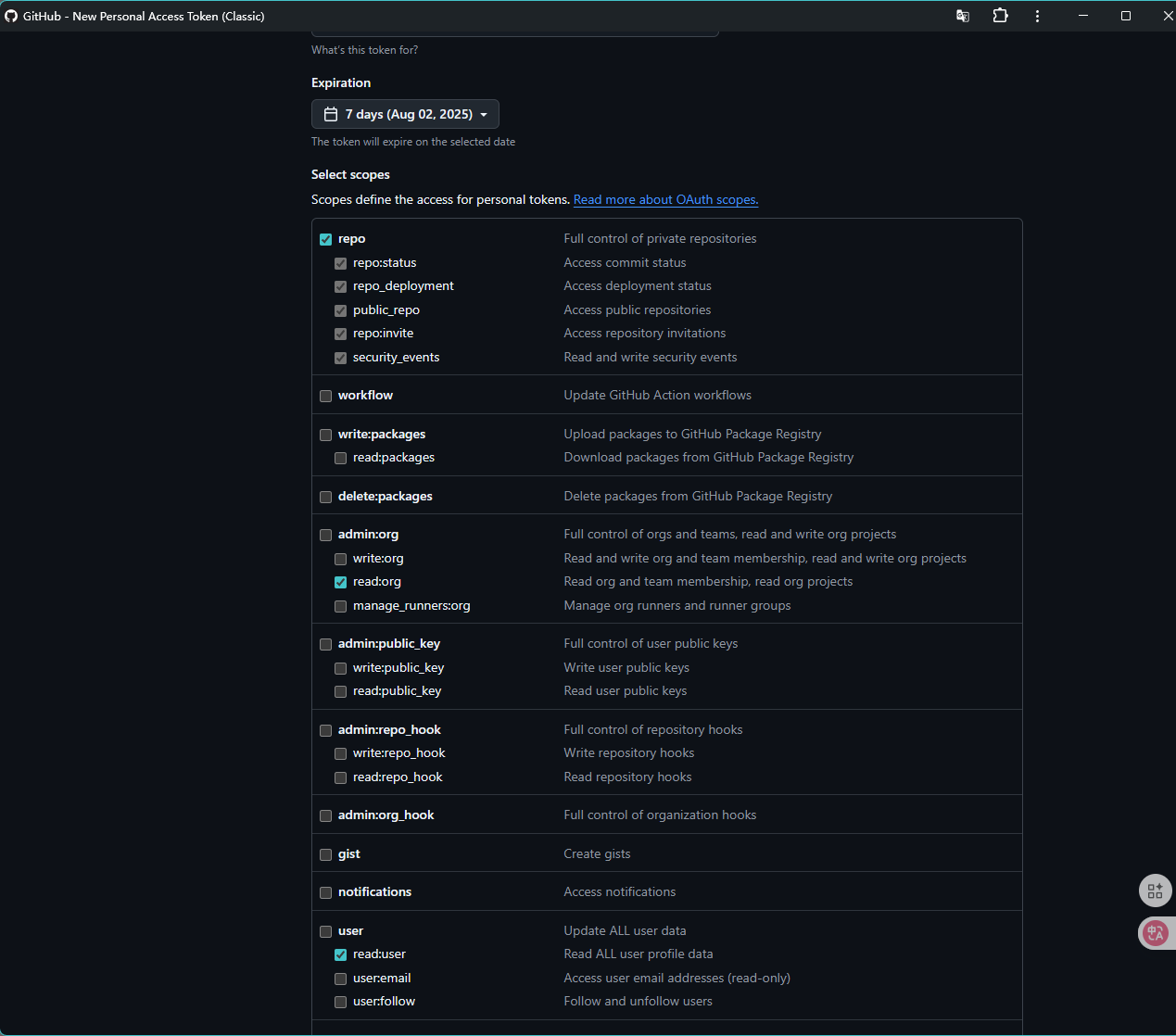Check the delete:packages checkbox
Viewport: 1176px width, 1036px height.
click(x=326, y=497)
